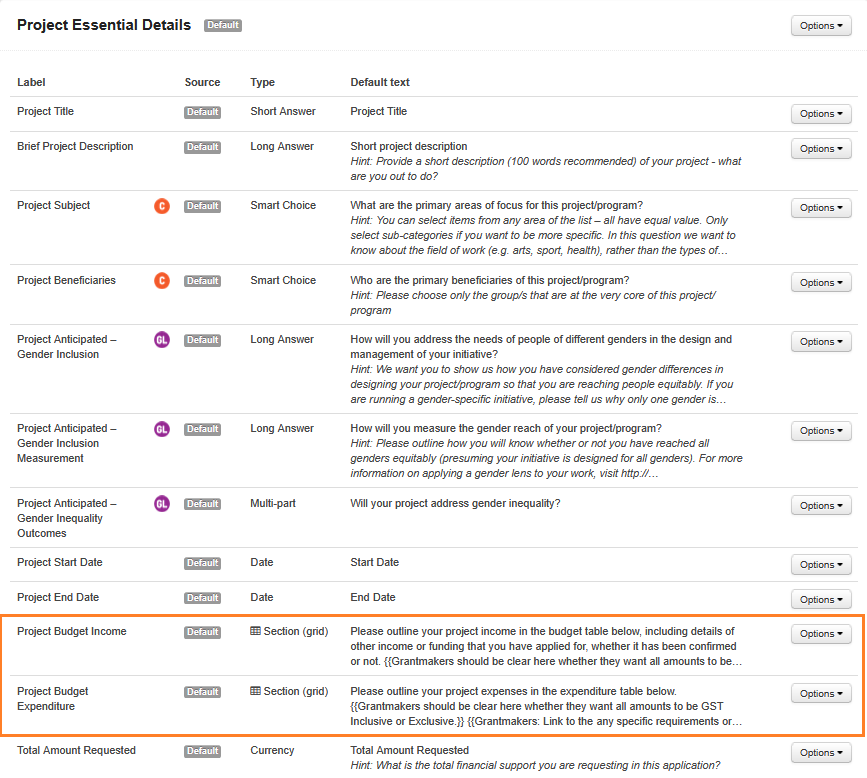Click the GL icon for Gender Inequality Outcomes
867x778 pixels.
pos(162,504)
